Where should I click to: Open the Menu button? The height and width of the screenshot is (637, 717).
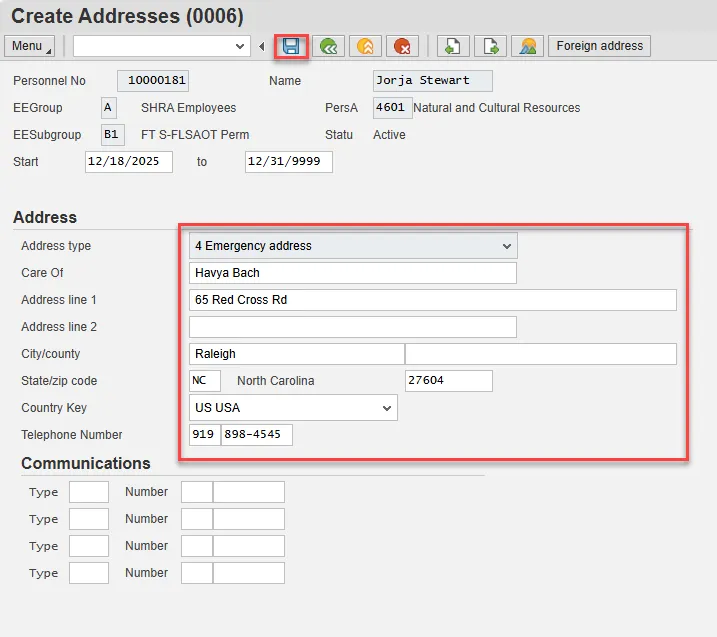pyautogui.click(x=30, y=46)
